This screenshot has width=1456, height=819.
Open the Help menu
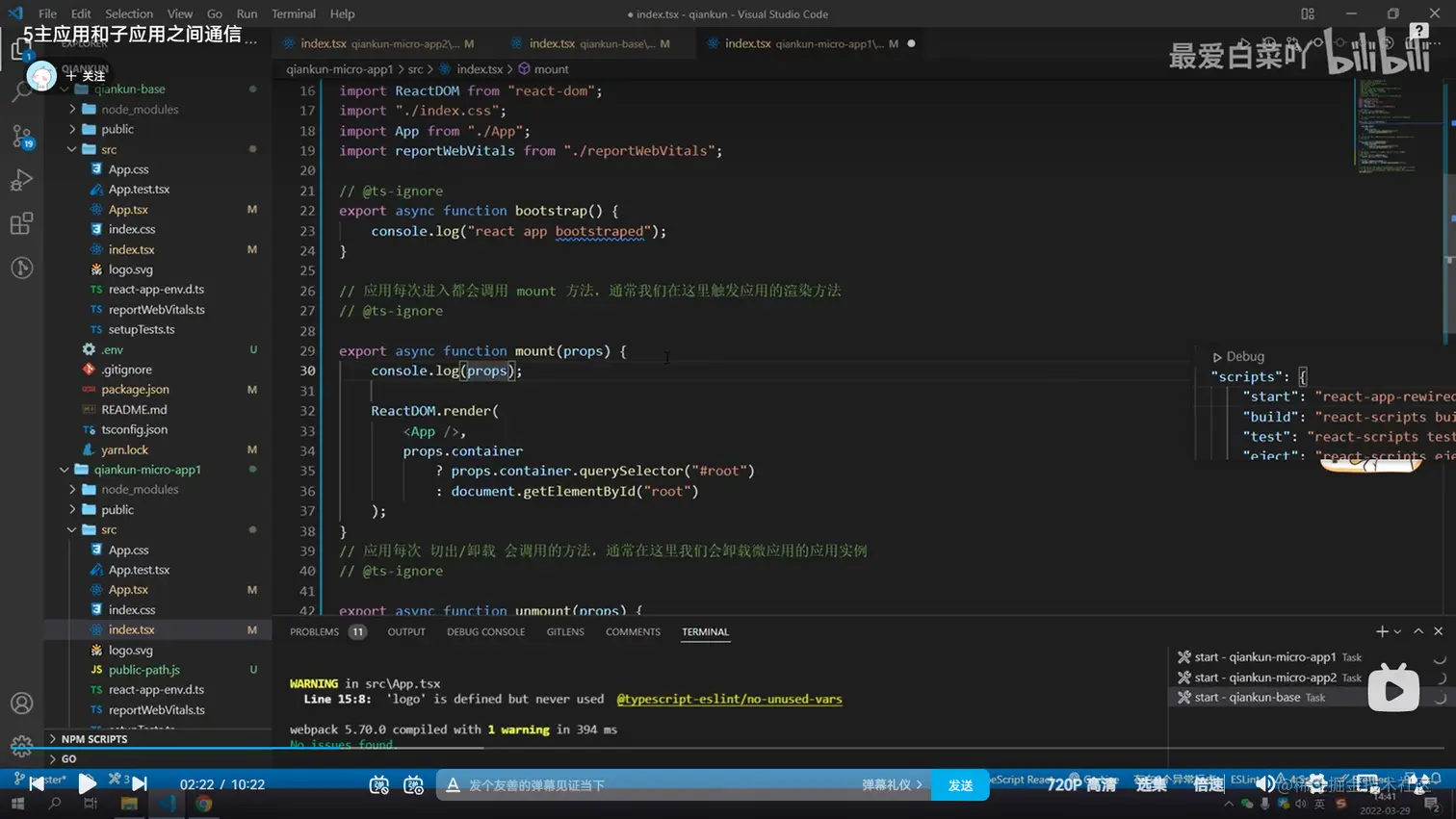click(x=342, y=13)
